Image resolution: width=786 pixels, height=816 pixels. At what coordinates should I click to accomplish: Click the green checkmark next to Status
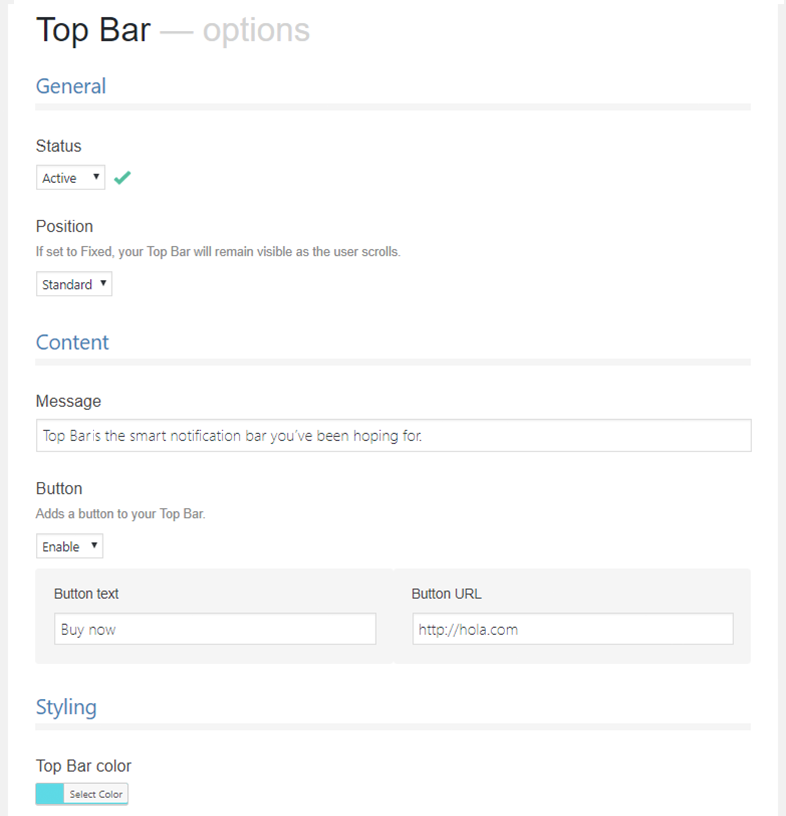122,178
